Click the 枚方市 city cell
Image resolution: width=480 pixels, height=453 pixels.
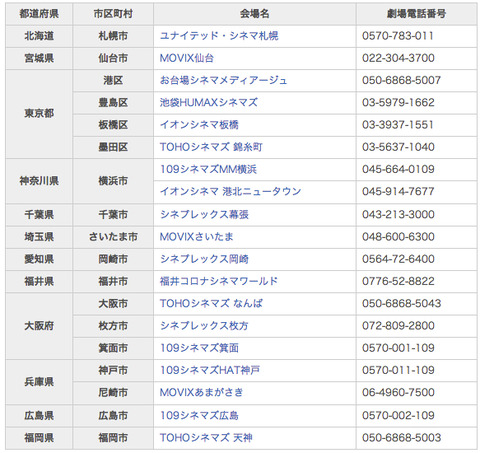113,326
